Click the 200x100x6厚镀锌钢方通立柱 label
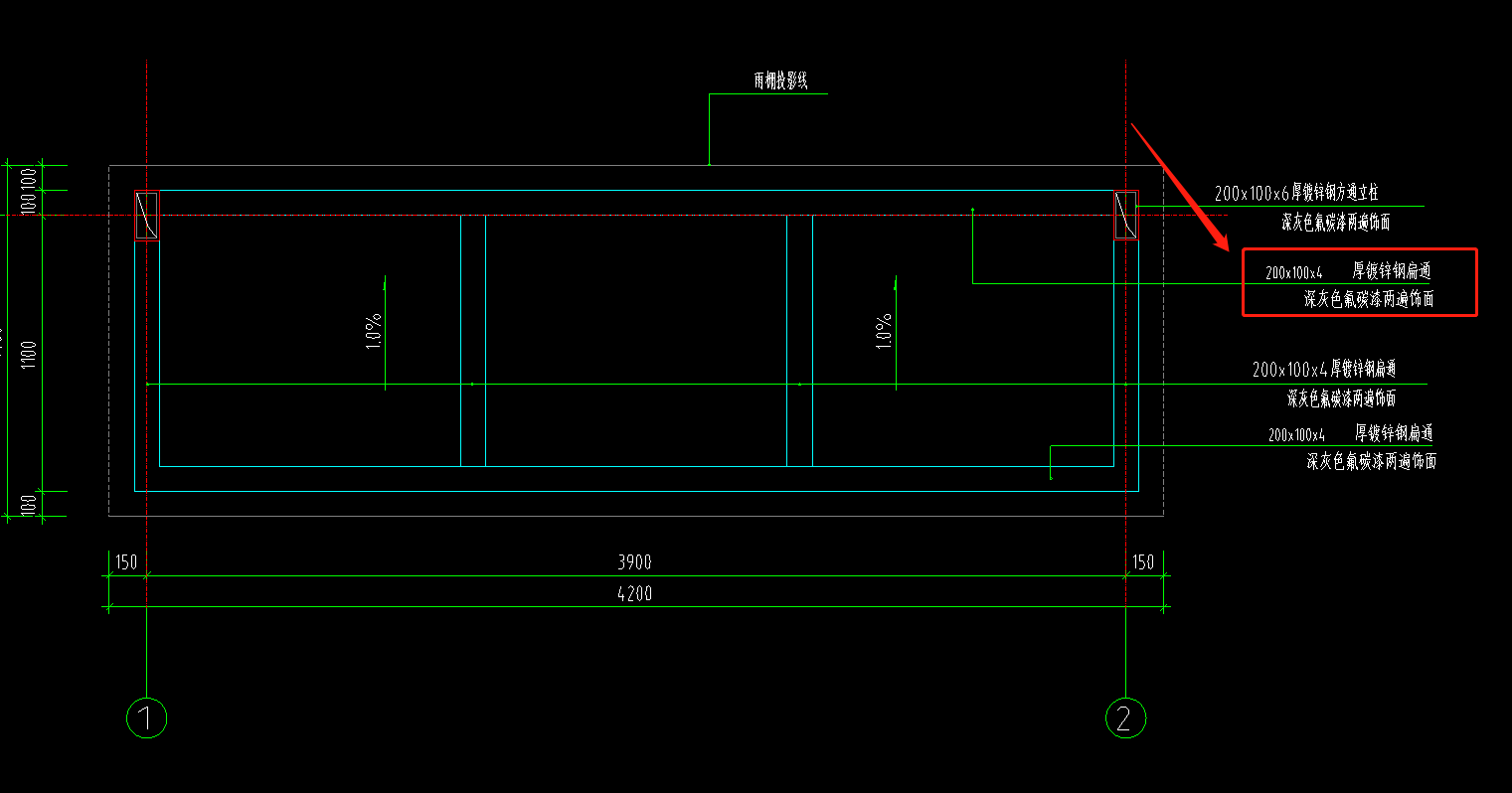Image resolution: width=1512 pixels, height=793 pixels. [x=1296, y=193]
